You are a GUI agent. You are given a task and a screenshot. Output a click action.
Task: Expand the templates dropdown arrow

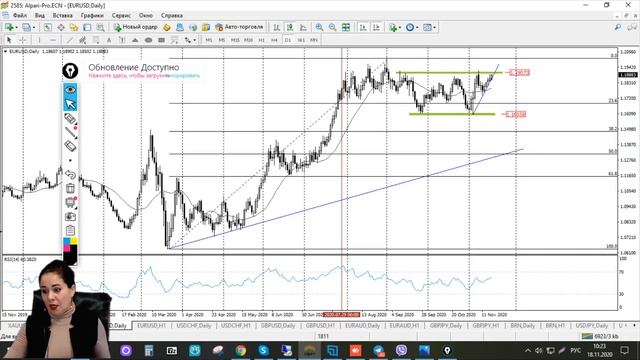(x=434, y=27)
